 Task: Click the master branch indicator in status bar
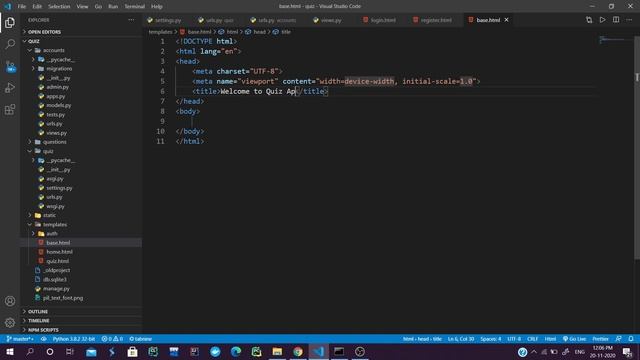click(20, 339)
